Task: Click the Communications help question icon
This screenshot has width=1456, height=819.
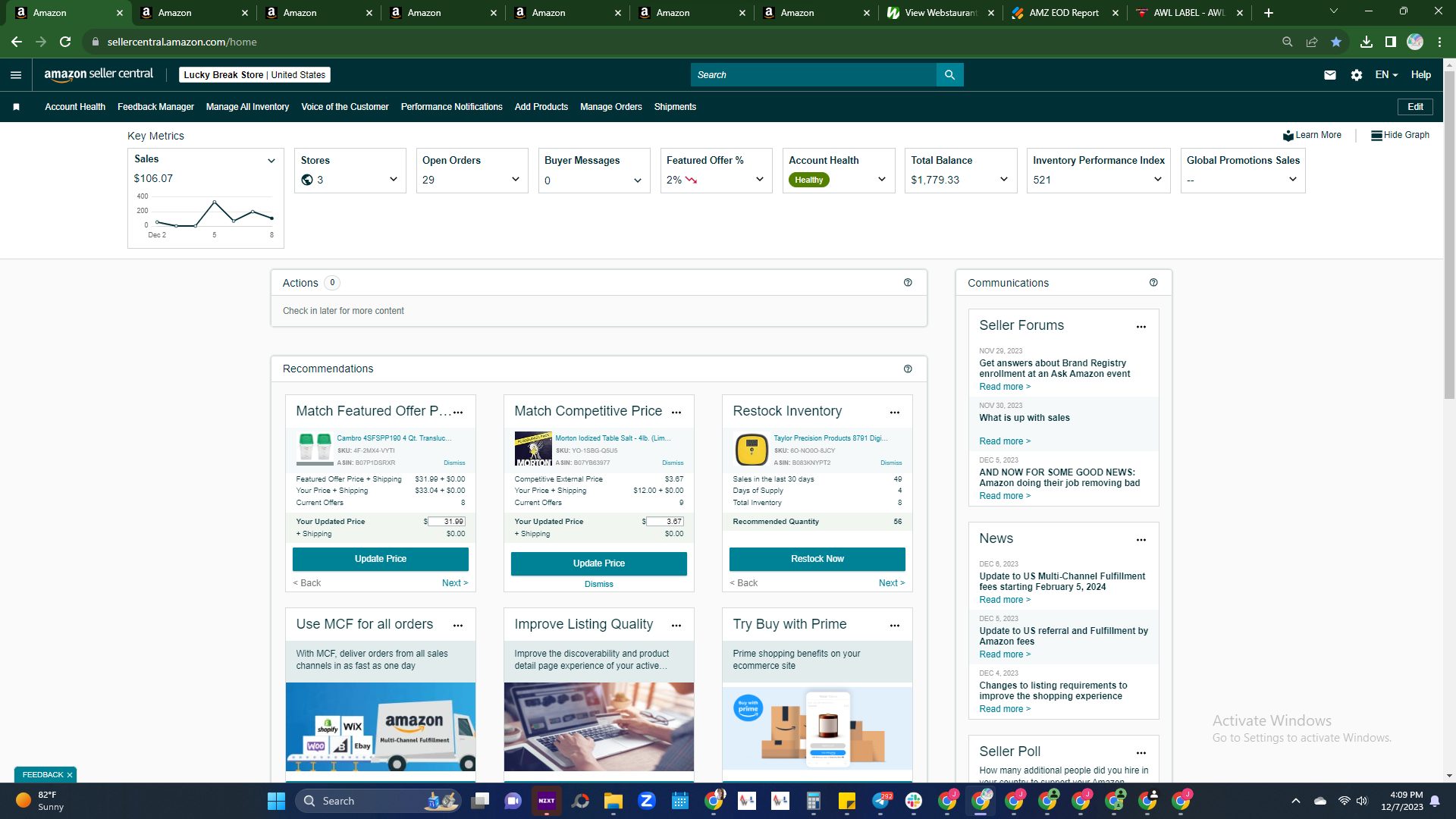Action: pos(1153,283)
